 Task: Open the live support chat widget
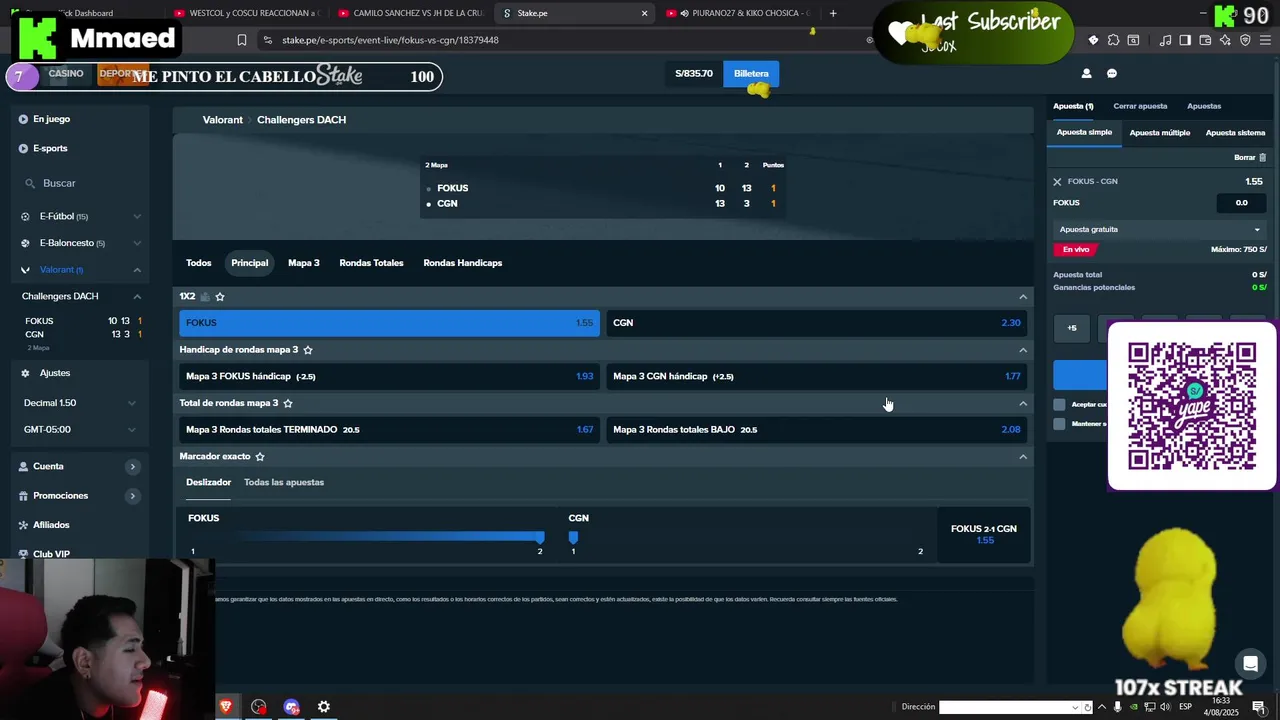pyautogui.click(x=1250, y=664)
